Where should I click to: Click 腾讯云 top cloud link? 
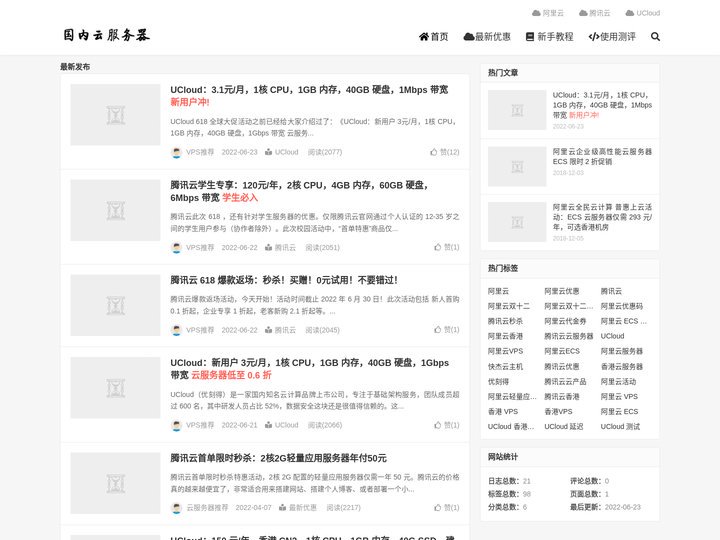(595, 13)
